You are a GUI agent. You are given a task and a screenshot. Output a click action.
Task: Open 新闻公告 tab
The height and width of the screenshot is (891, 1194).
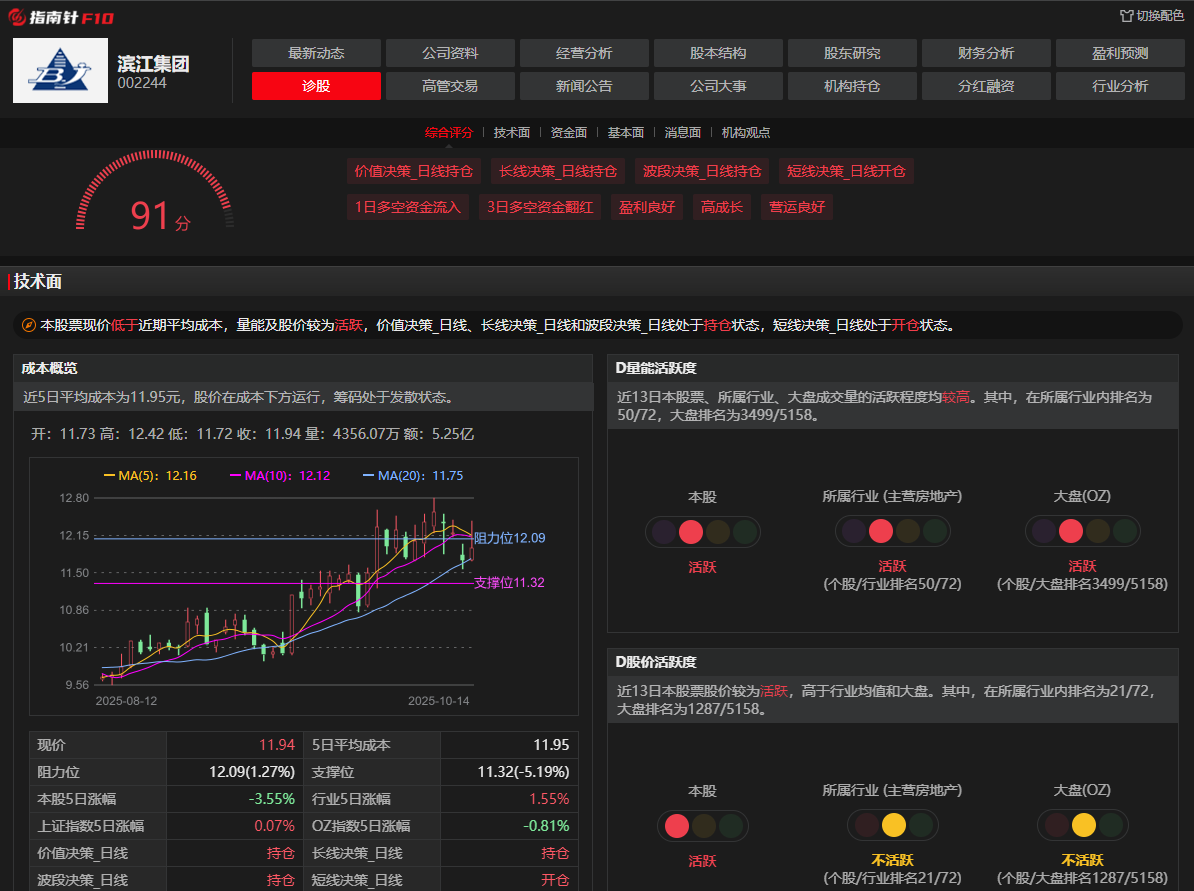tap(584, 86)
